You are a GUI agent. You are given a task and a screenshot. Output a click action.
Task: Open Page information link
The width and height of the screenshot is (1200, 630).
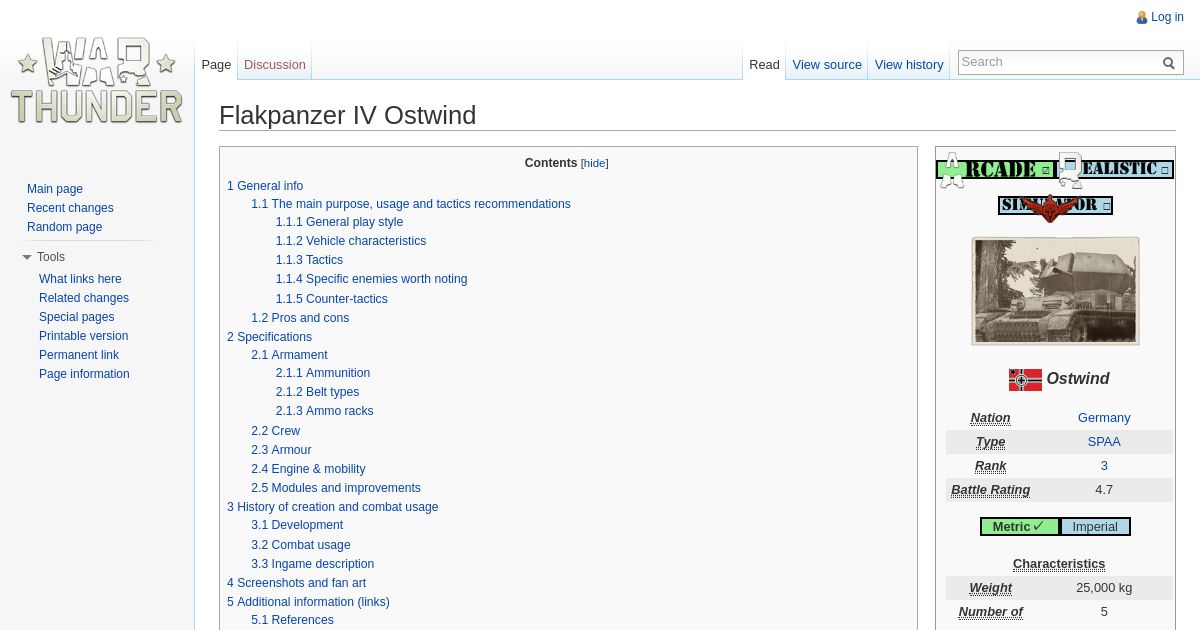[x=84, y=374]
